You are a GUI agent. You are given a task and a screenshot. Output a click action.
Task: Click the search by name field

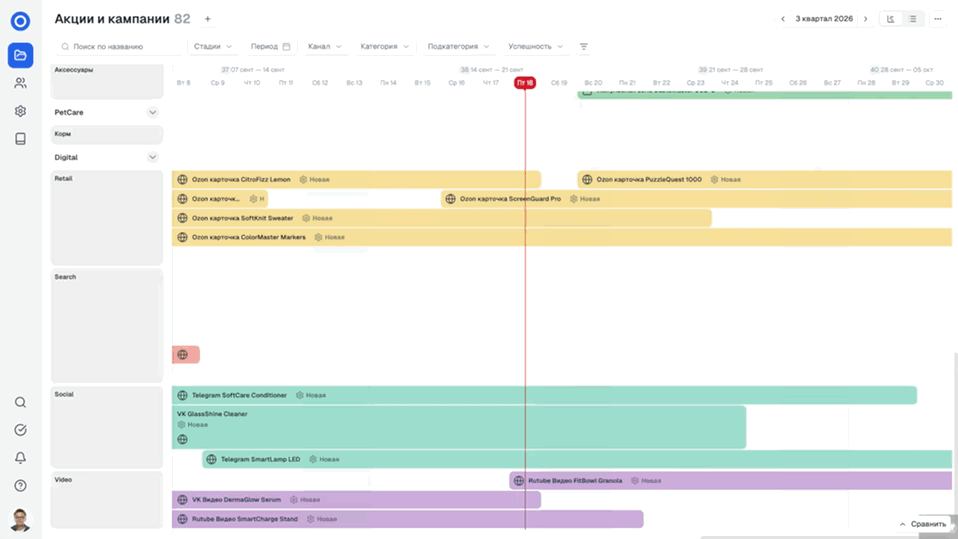tap(121, 46)
